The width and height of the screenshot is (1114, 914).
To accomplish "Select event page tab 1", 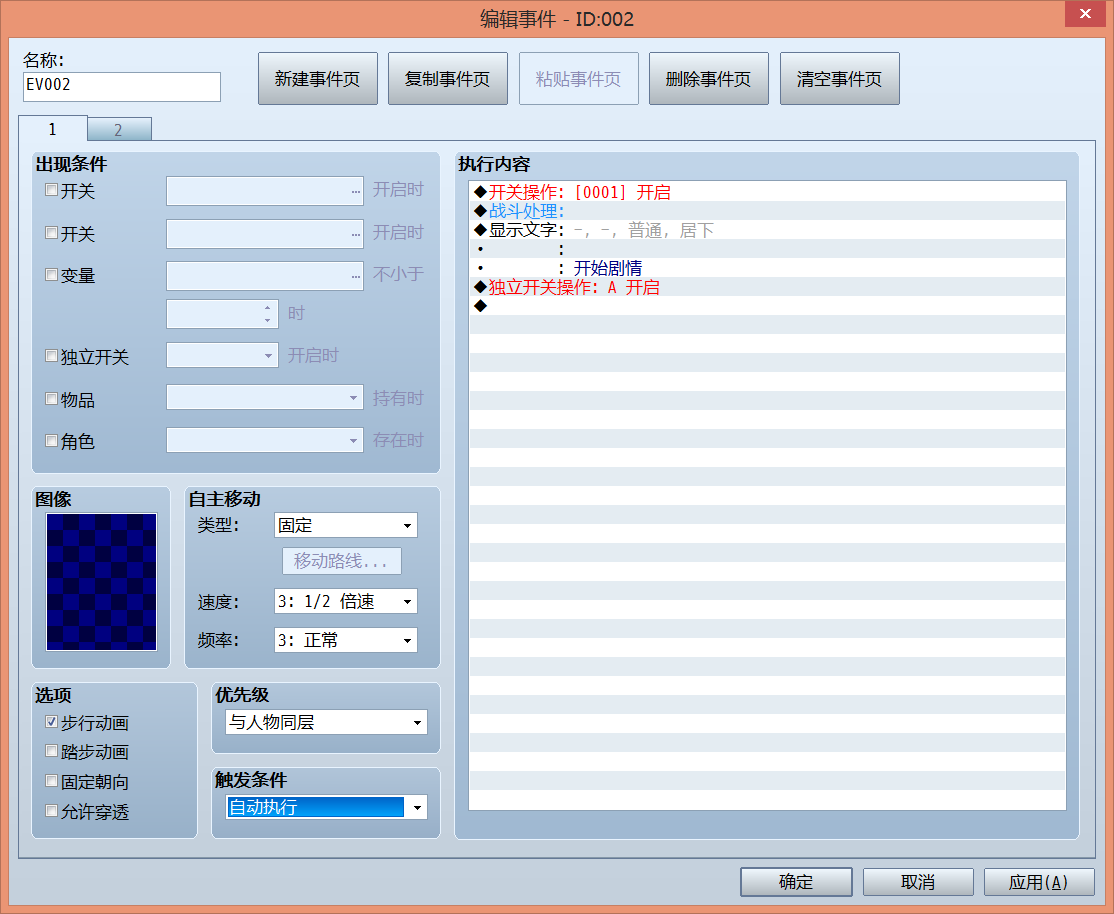I will click(x=53, y=129).
